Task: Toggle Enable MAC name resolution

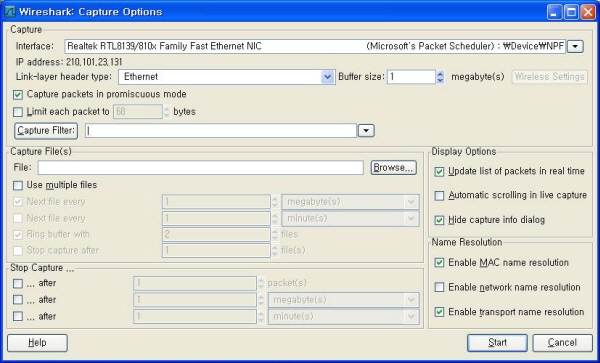Action: [439, 263]
